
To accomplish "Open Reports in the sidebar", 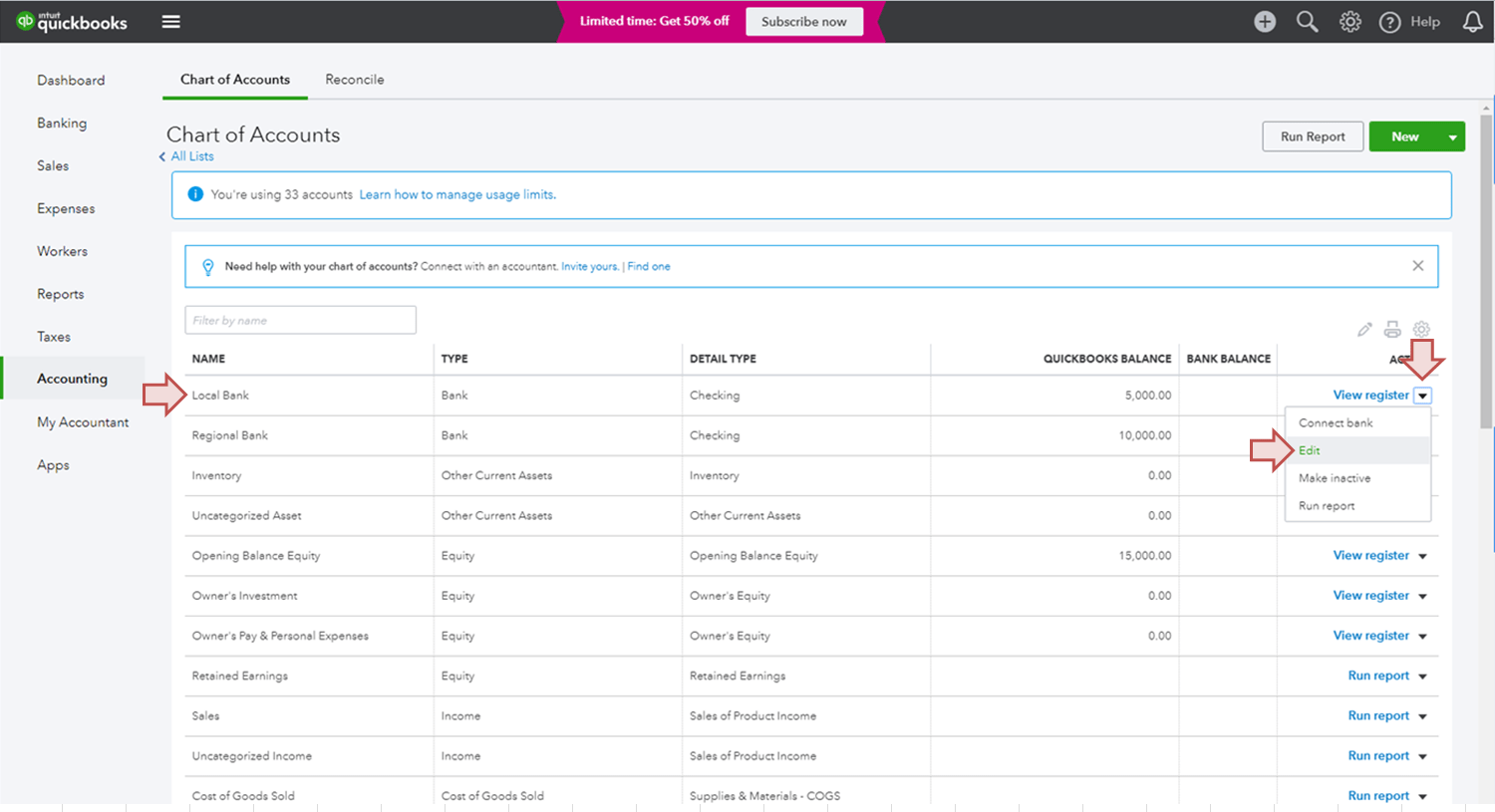I will pyautogui.click(x=61, y=294).
